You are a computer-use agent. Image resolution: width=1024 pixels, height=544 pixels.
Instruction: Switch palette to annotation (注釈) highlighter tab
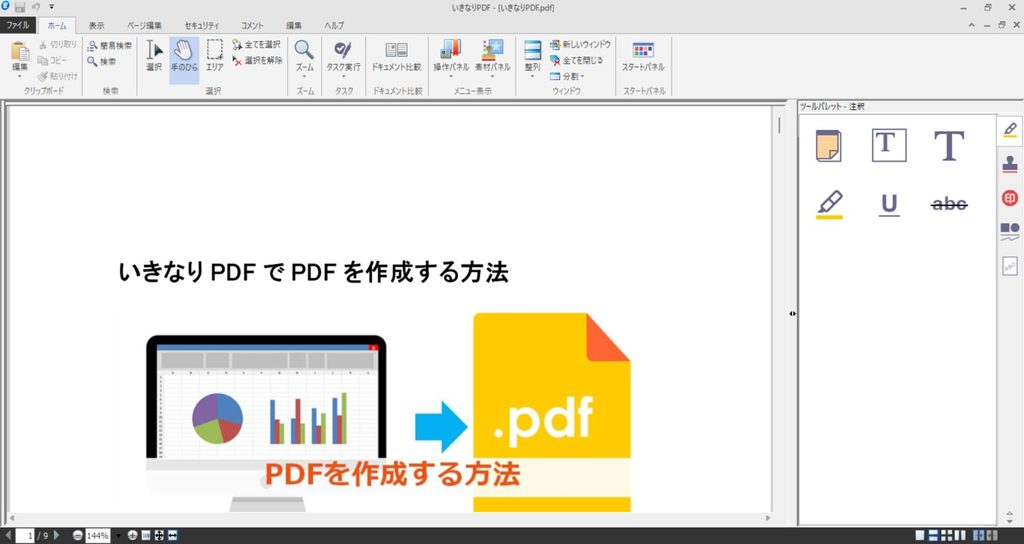point(1010,130)
